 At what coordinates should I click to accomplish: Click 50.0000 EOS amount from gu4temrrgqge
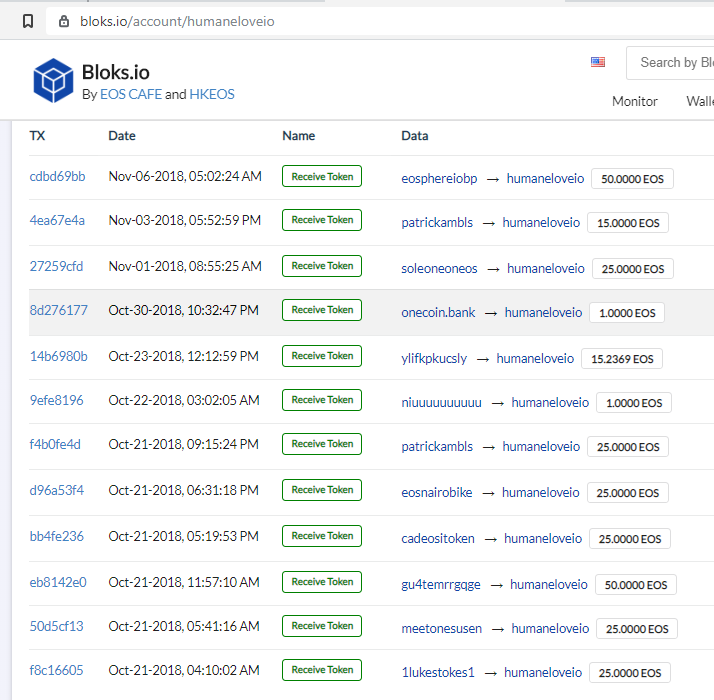(636, 585)
